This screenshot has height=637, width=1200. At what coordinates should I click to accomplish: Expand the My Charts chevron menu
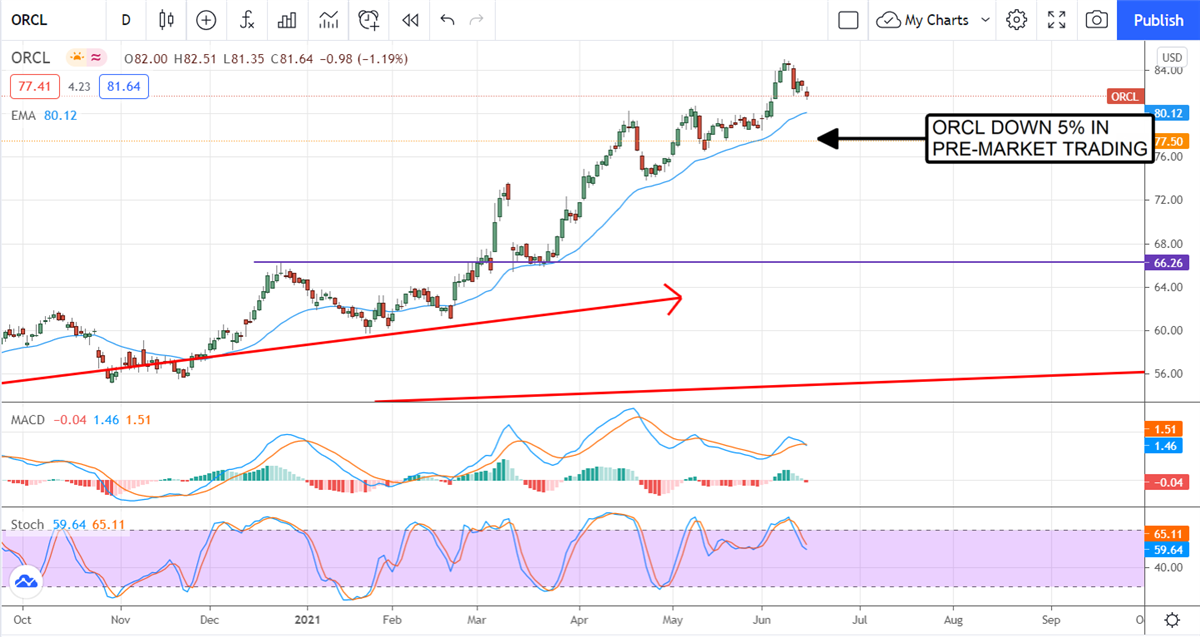[x=985, y=19]
